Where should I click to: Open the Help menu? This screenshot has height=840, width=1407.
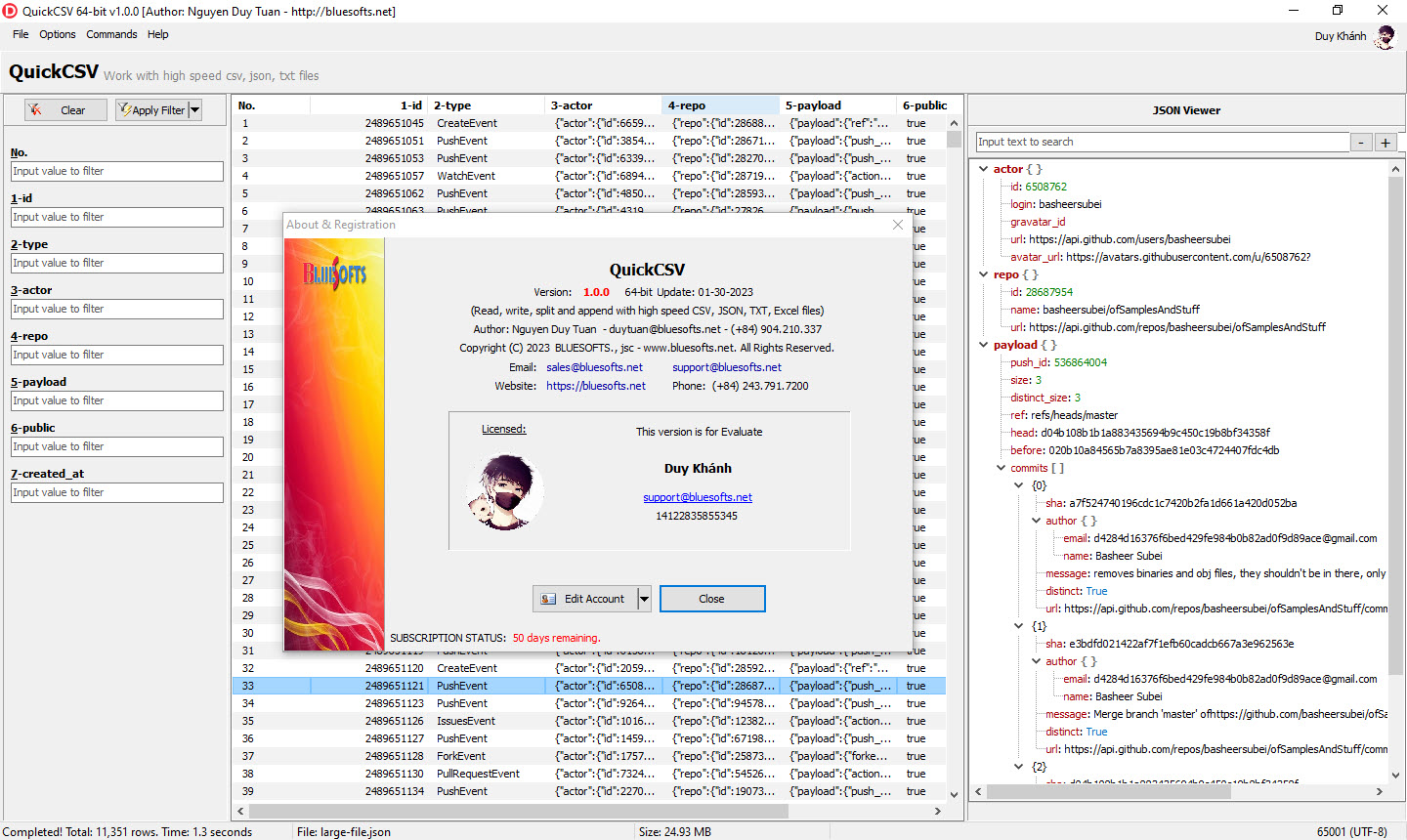(x=158, y=34)
